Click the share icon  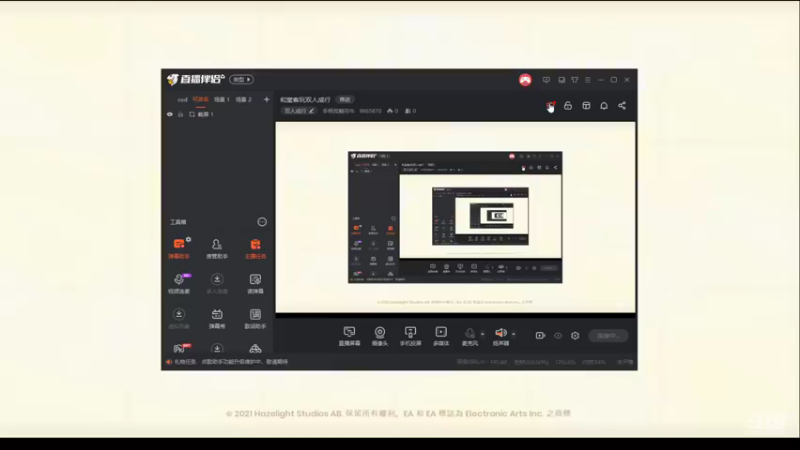click(x=622, y=106)
